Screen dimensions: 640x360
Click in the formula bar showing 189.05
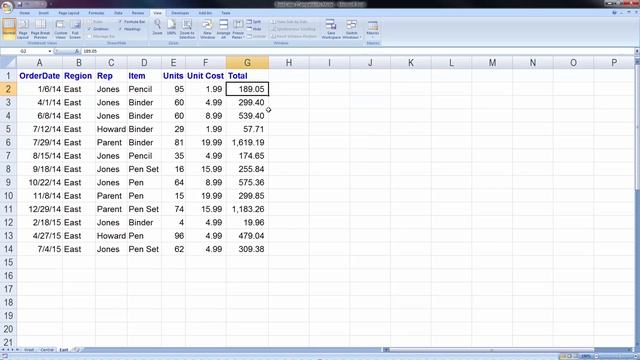coord(357,51)
